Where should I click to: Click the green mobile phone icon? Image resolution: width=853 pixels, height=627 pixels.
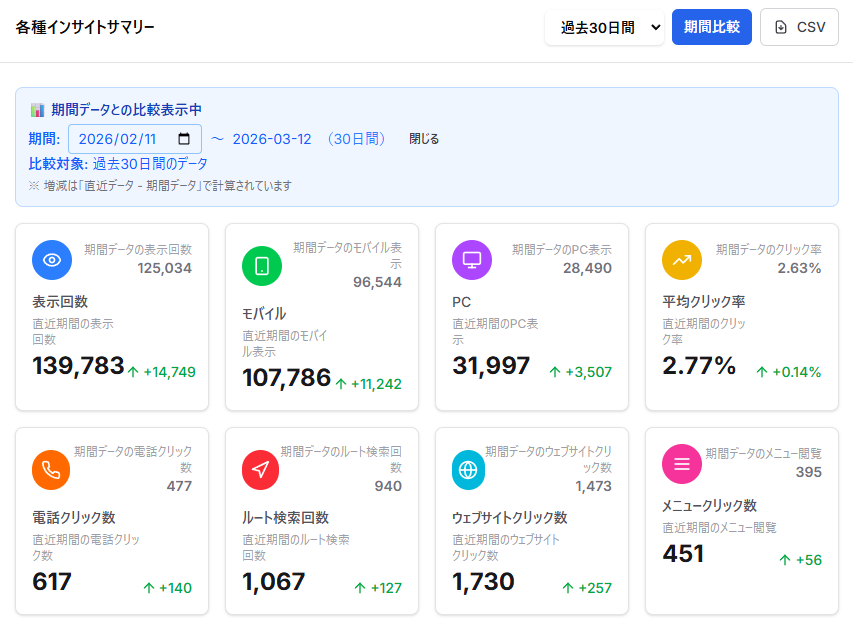[x=262, y=266]
